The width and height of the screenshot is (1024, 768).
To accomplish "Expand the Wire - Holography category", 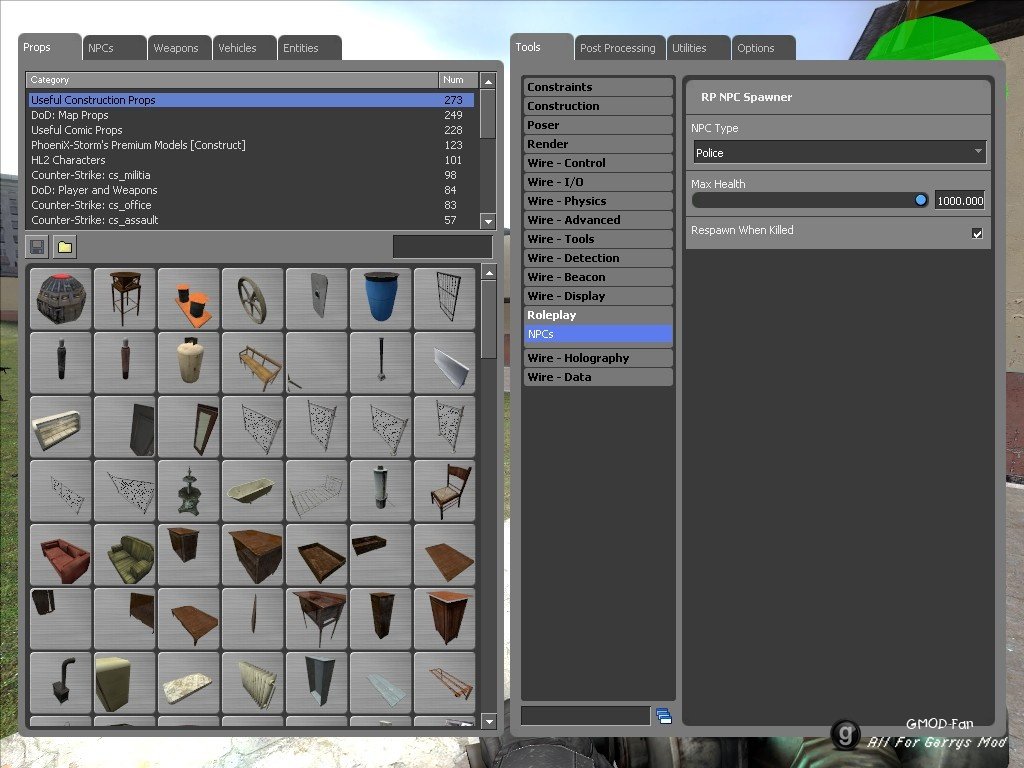I will pos(598,358).
